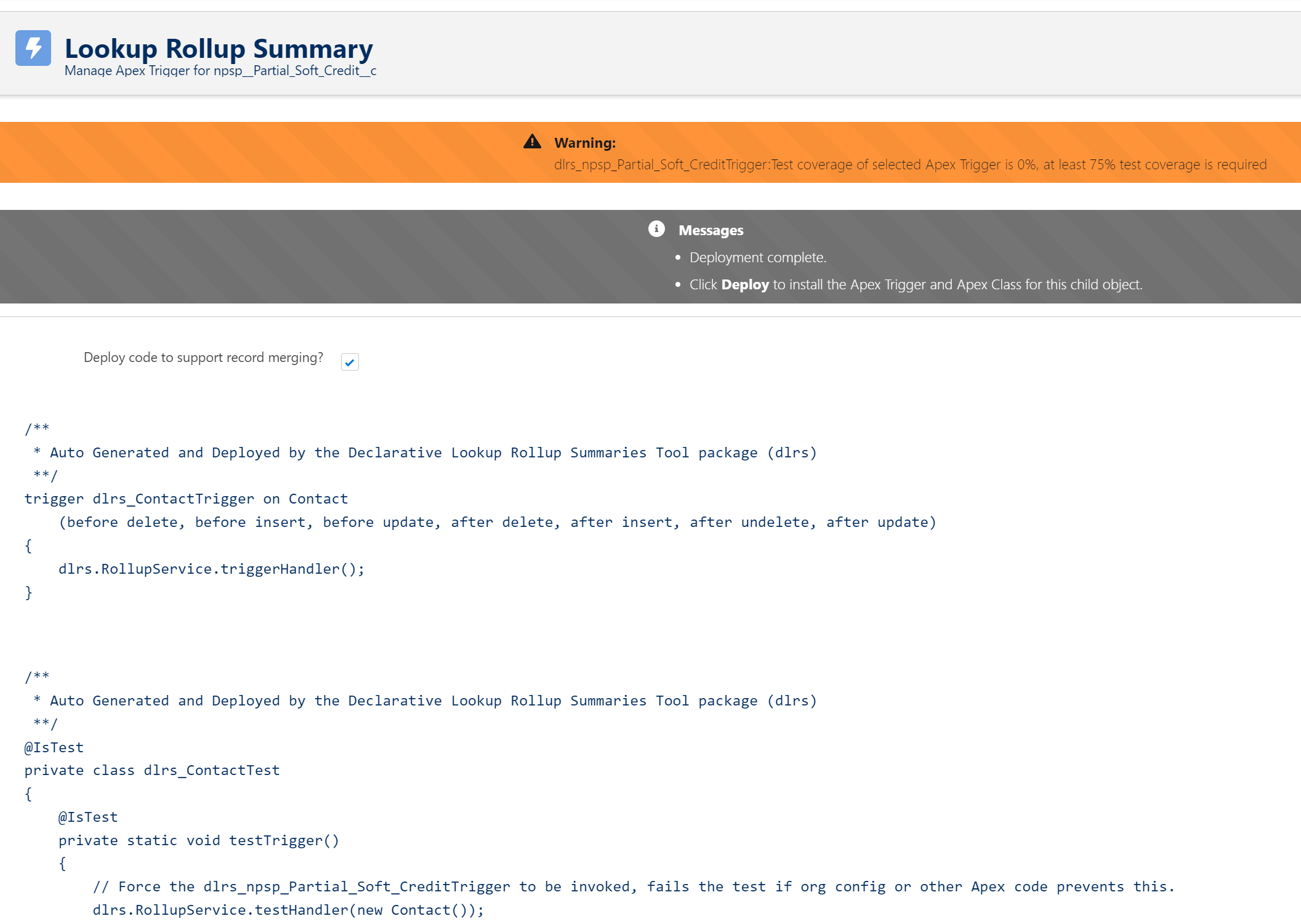Click the Manage Apex Trigger subtitle text

click(x=220, y=70)
